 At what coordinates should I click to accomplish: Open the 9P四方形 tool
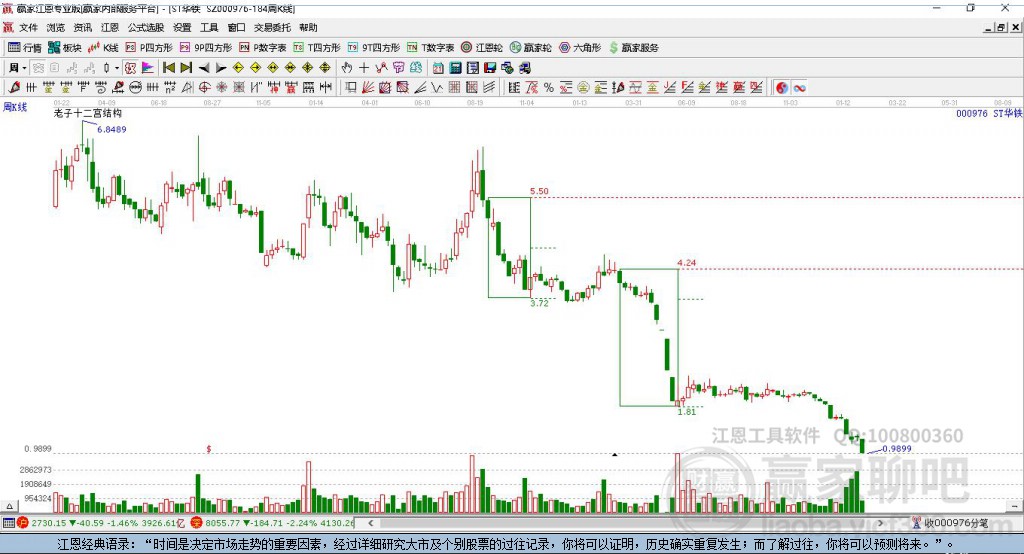click(x=206, y=48)
